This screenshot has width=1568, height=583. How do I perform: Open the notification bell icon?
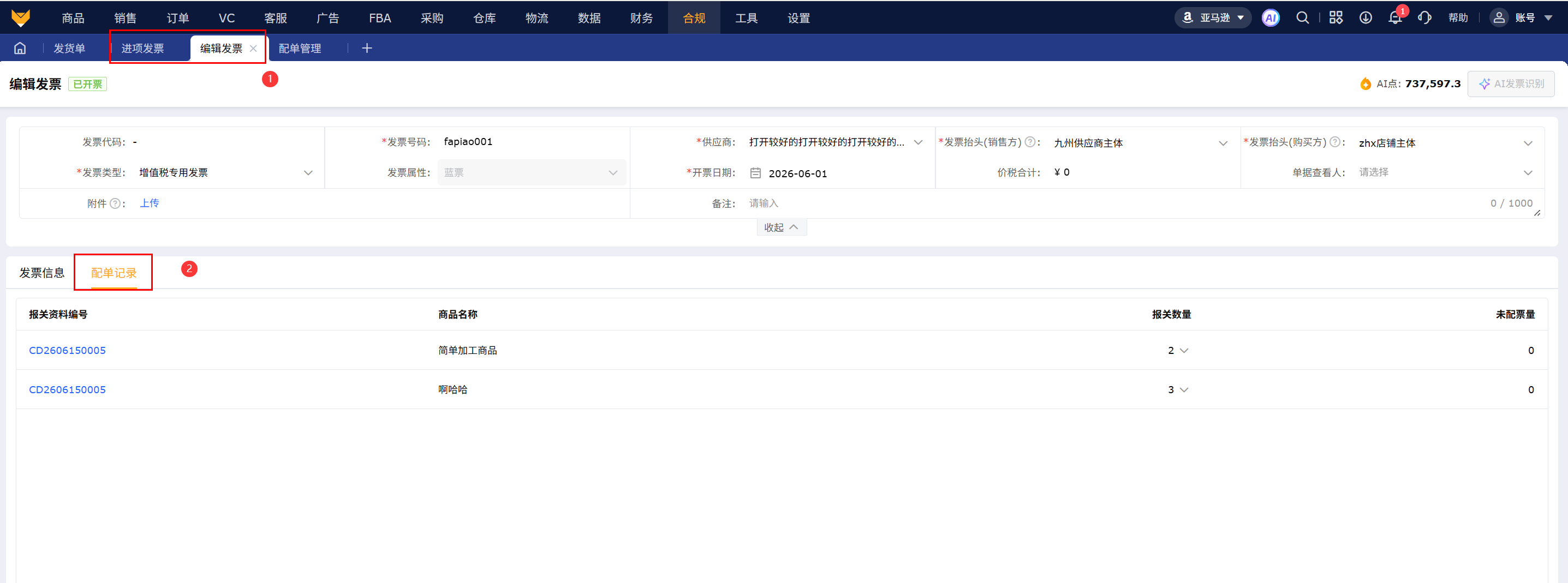point(1395,17)
